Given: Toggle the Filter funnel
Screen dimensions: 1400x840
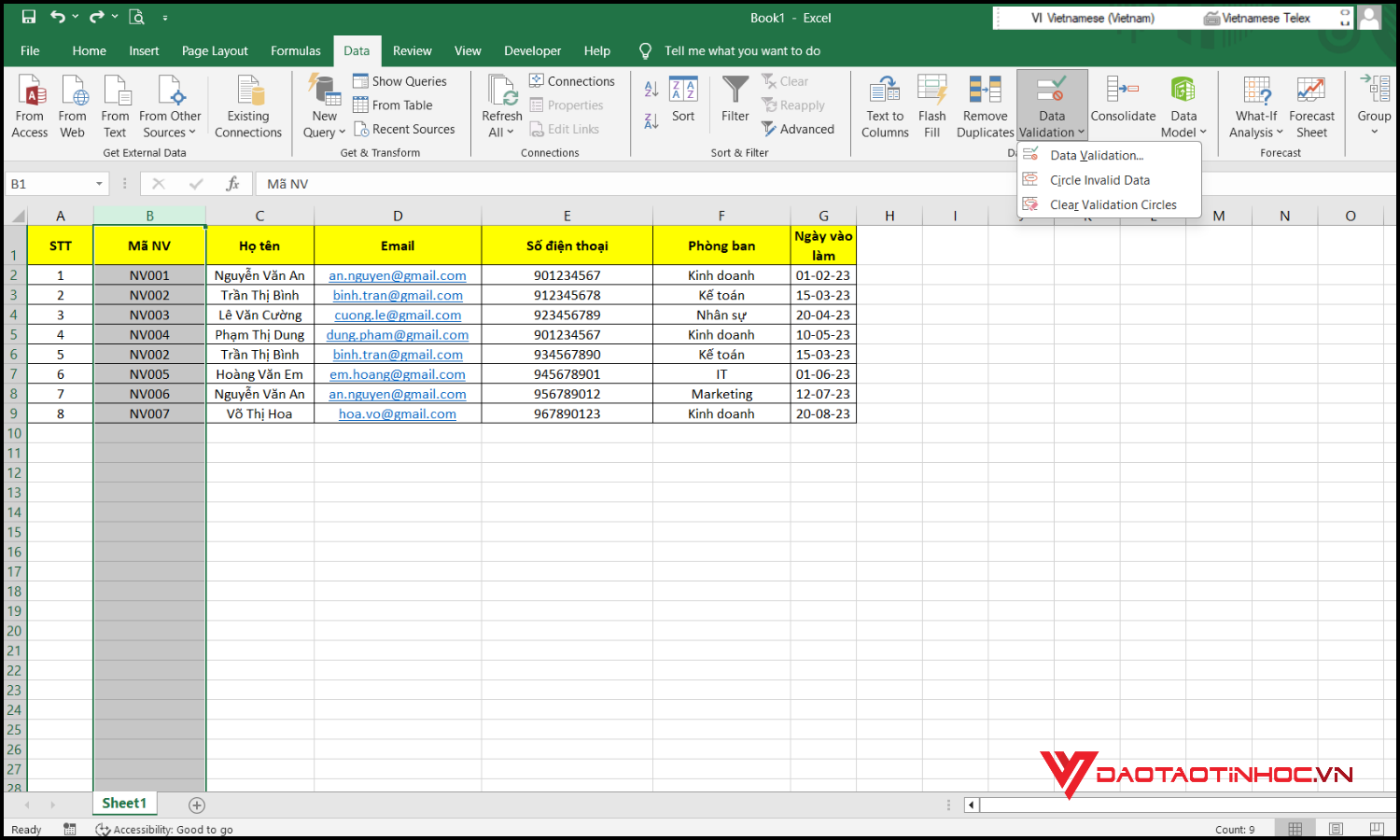Looking at the screenshot, I should [x=735, y=100].
